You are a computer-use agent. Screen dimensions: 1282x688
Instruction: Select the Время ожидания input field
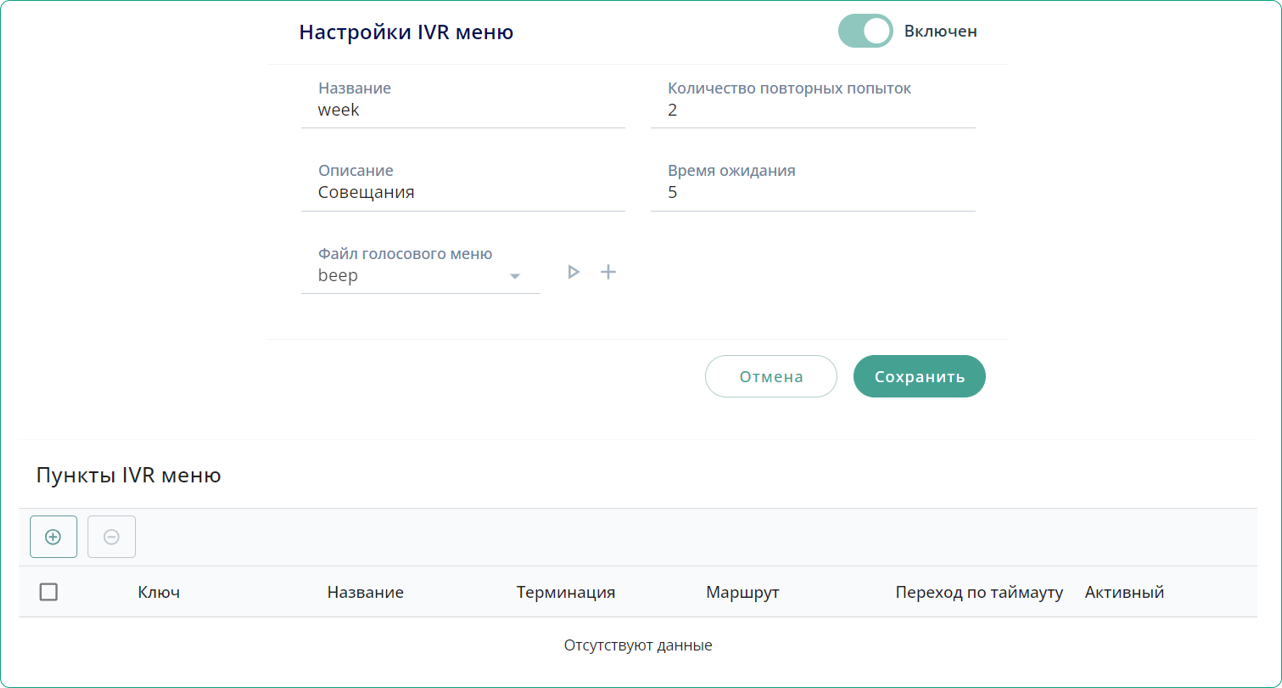point(812,193)
